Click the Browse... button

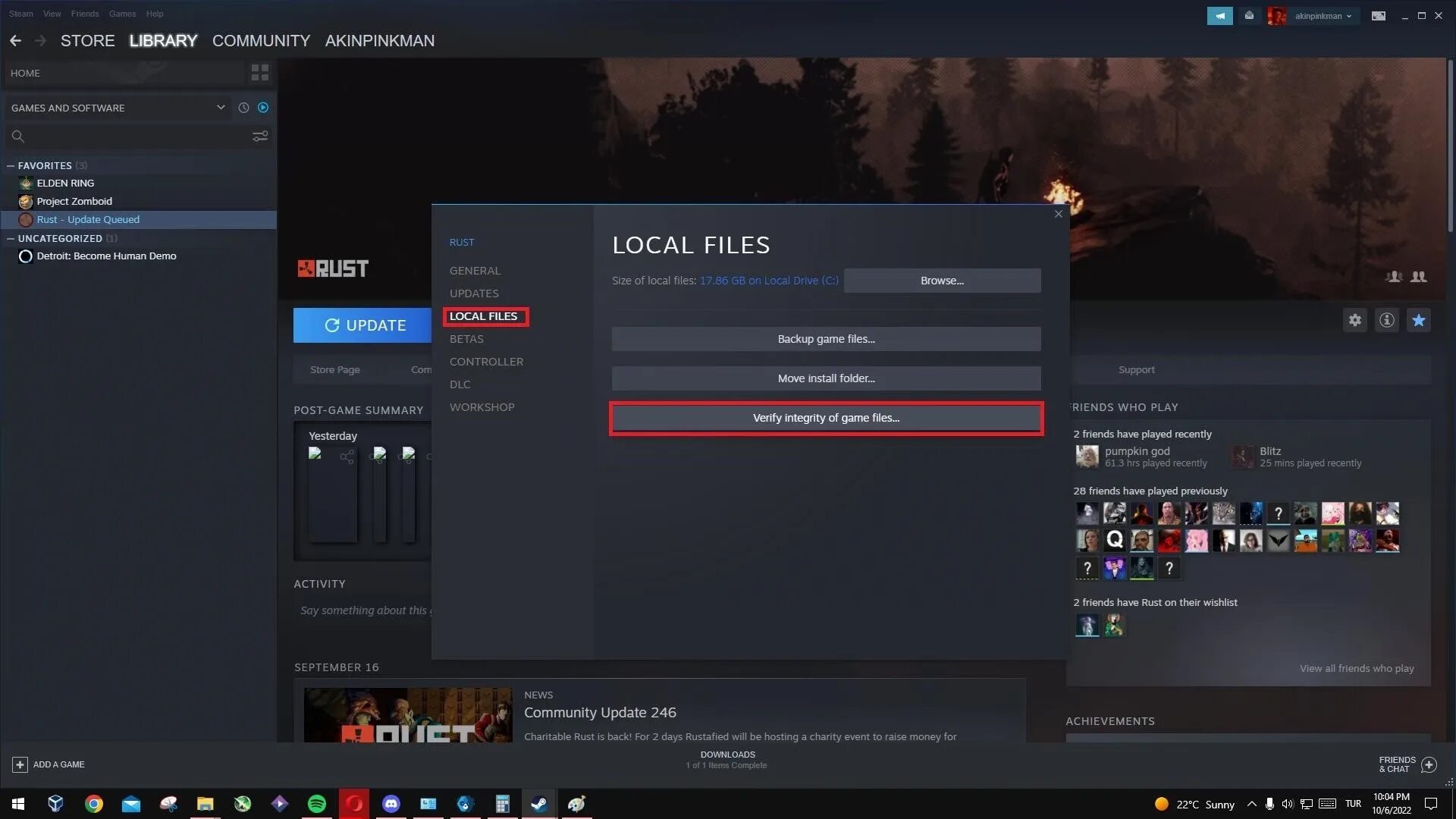942,281
